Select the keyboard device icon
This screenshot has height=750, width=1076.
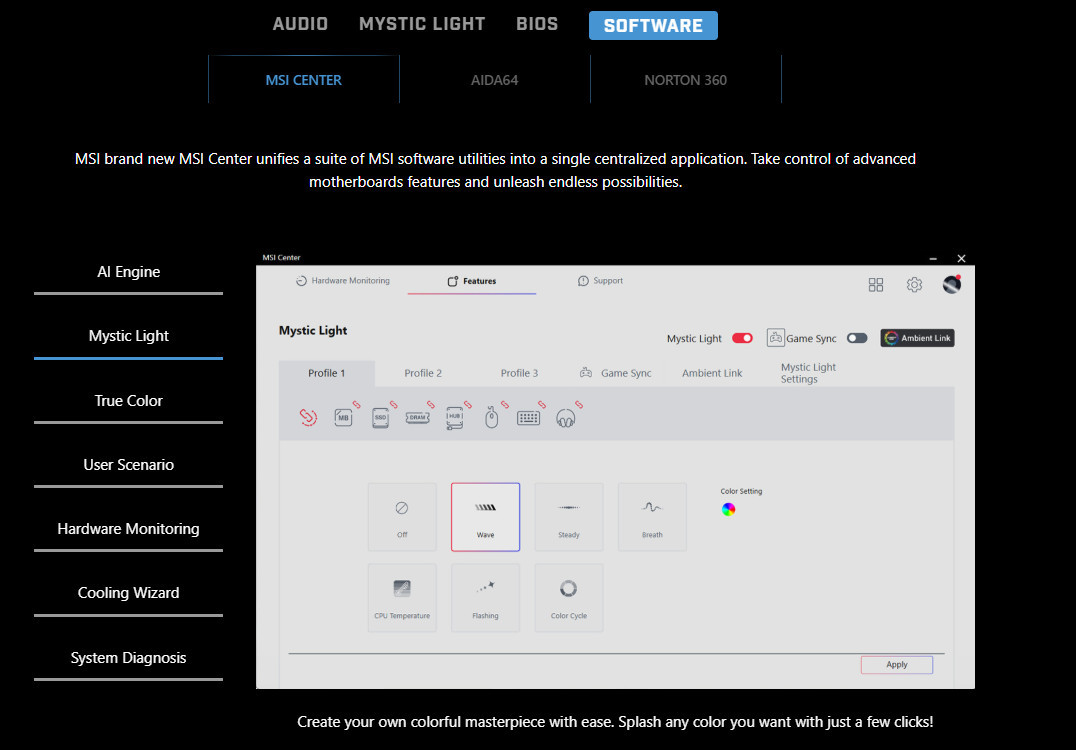528,418
